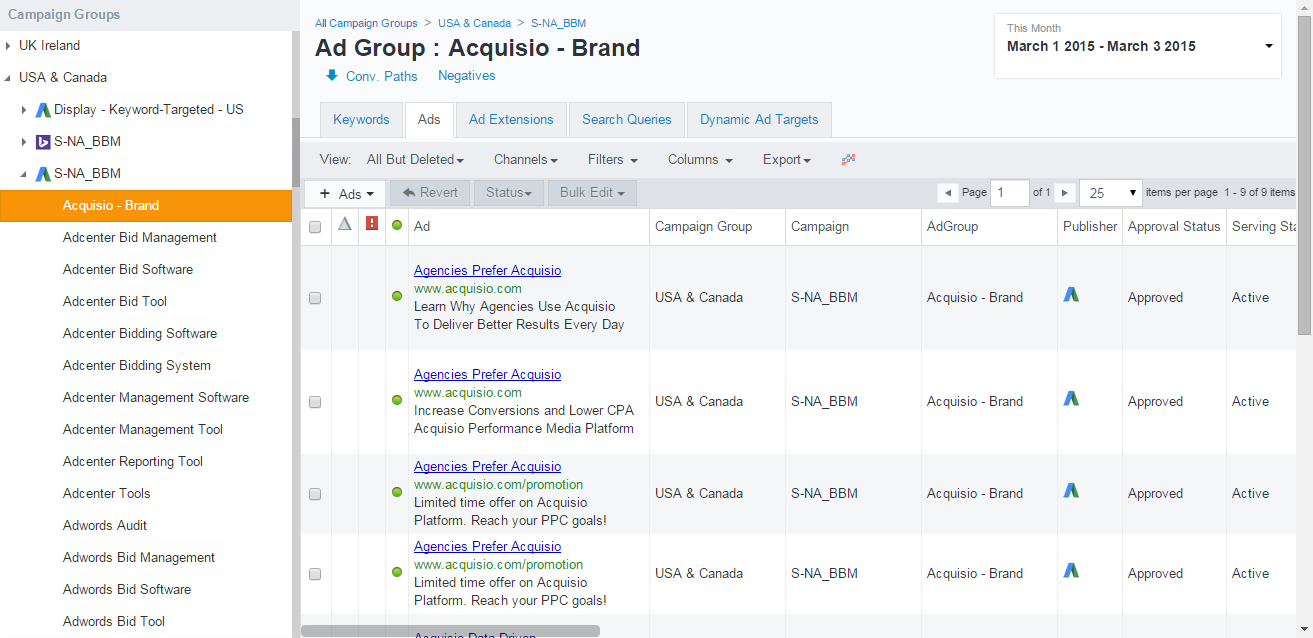Collapse the USA & Canada campaign group
1313x638 pixels.
[8, 78]
